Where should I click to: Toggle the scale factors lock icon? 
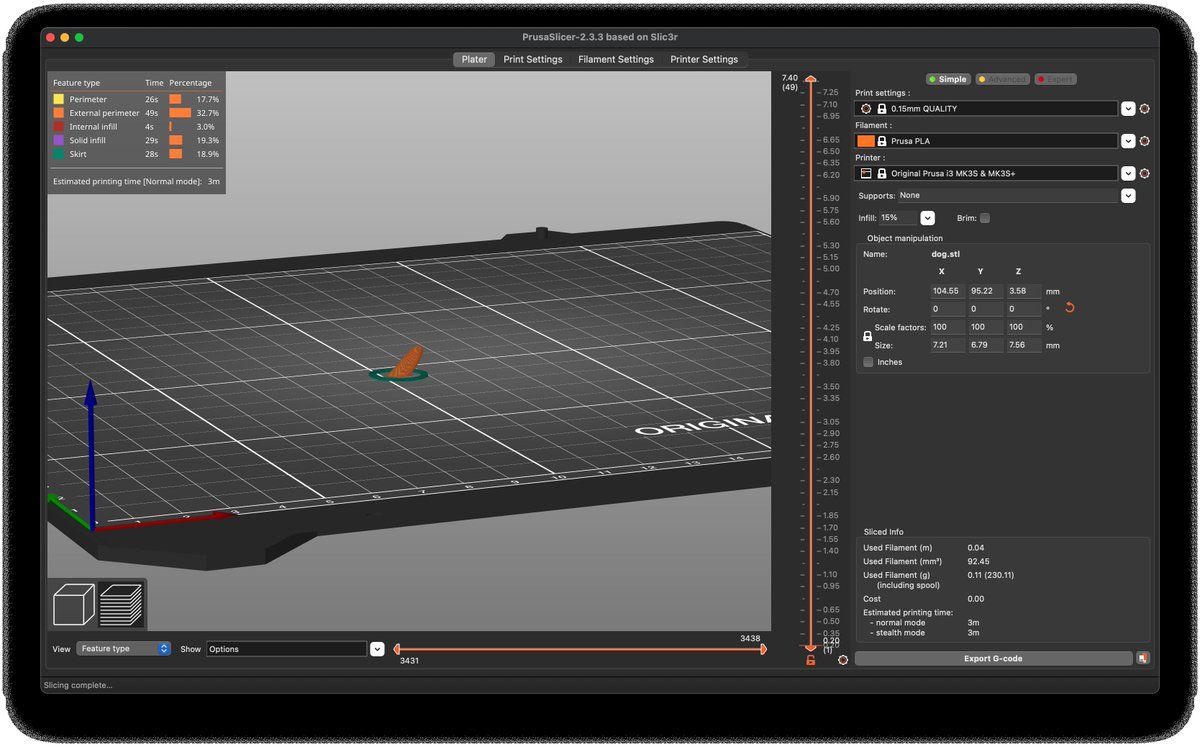pyautogui.click(x=867, y=337)
